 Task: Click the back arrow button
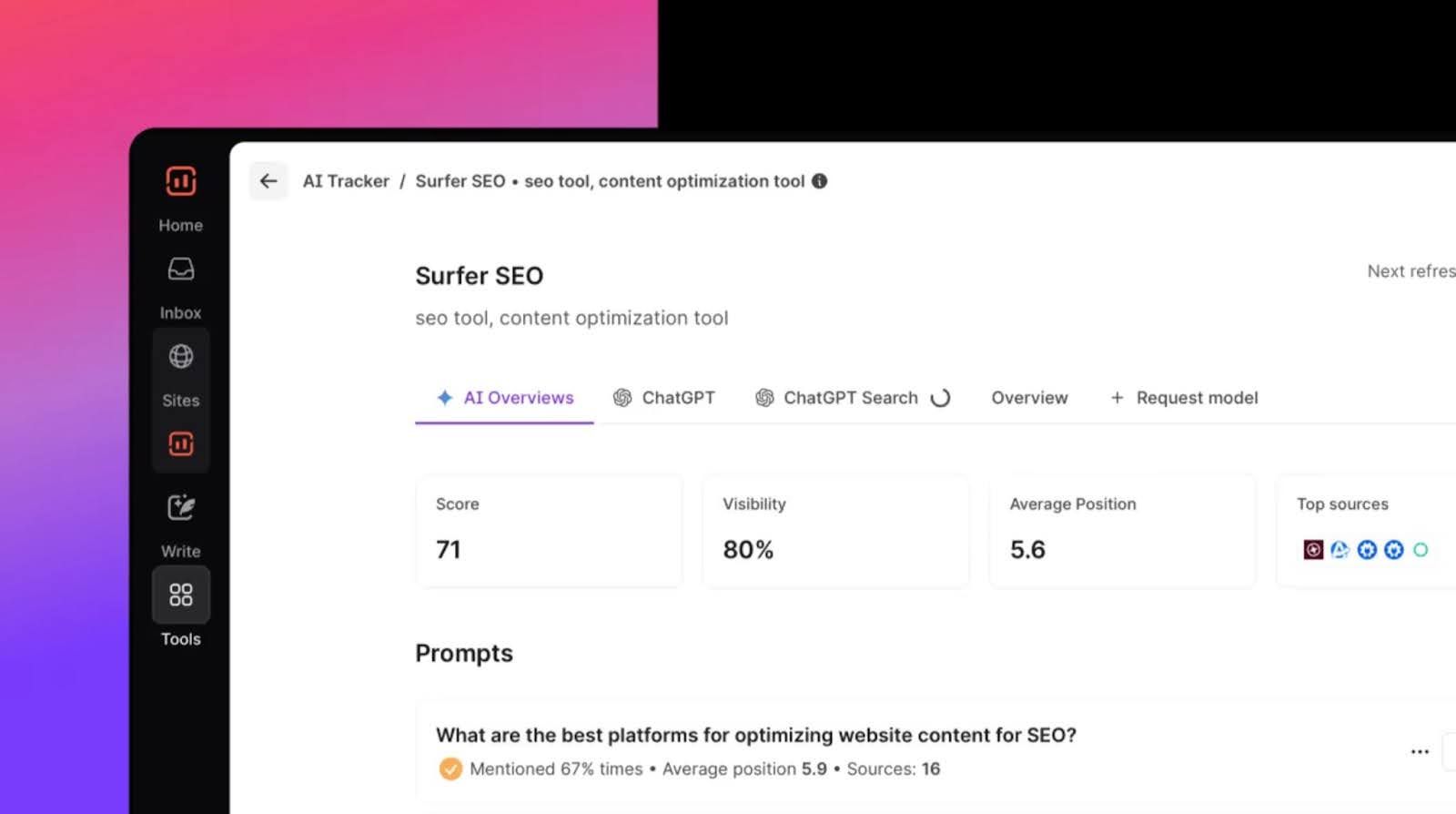(x=268, y=181)
